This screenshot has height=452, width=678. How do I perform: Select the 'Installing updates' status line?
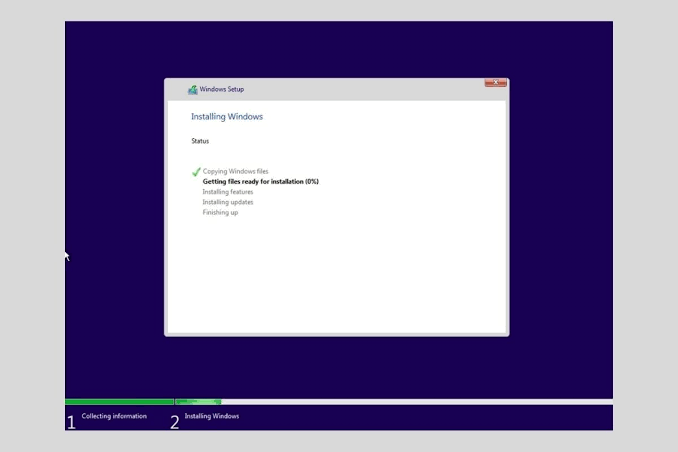pos(228,202)
